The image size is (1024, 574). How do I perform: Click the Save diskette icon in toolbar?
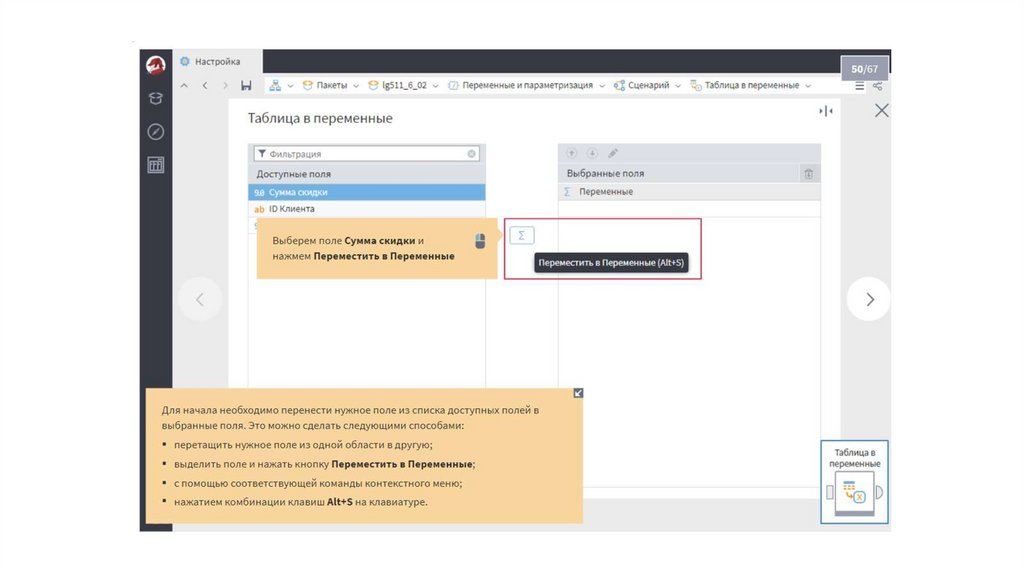(x=246, y=86)
